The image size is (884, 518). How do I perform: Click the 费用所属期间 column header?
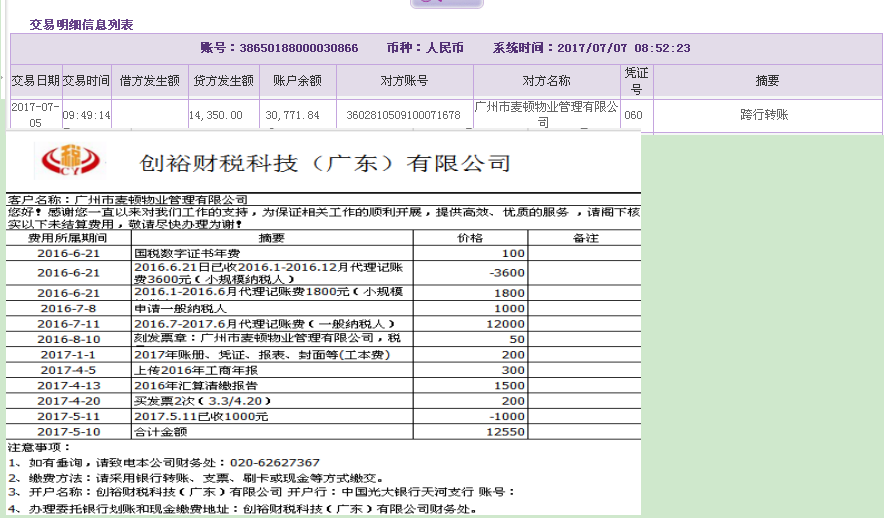(68, 237)
